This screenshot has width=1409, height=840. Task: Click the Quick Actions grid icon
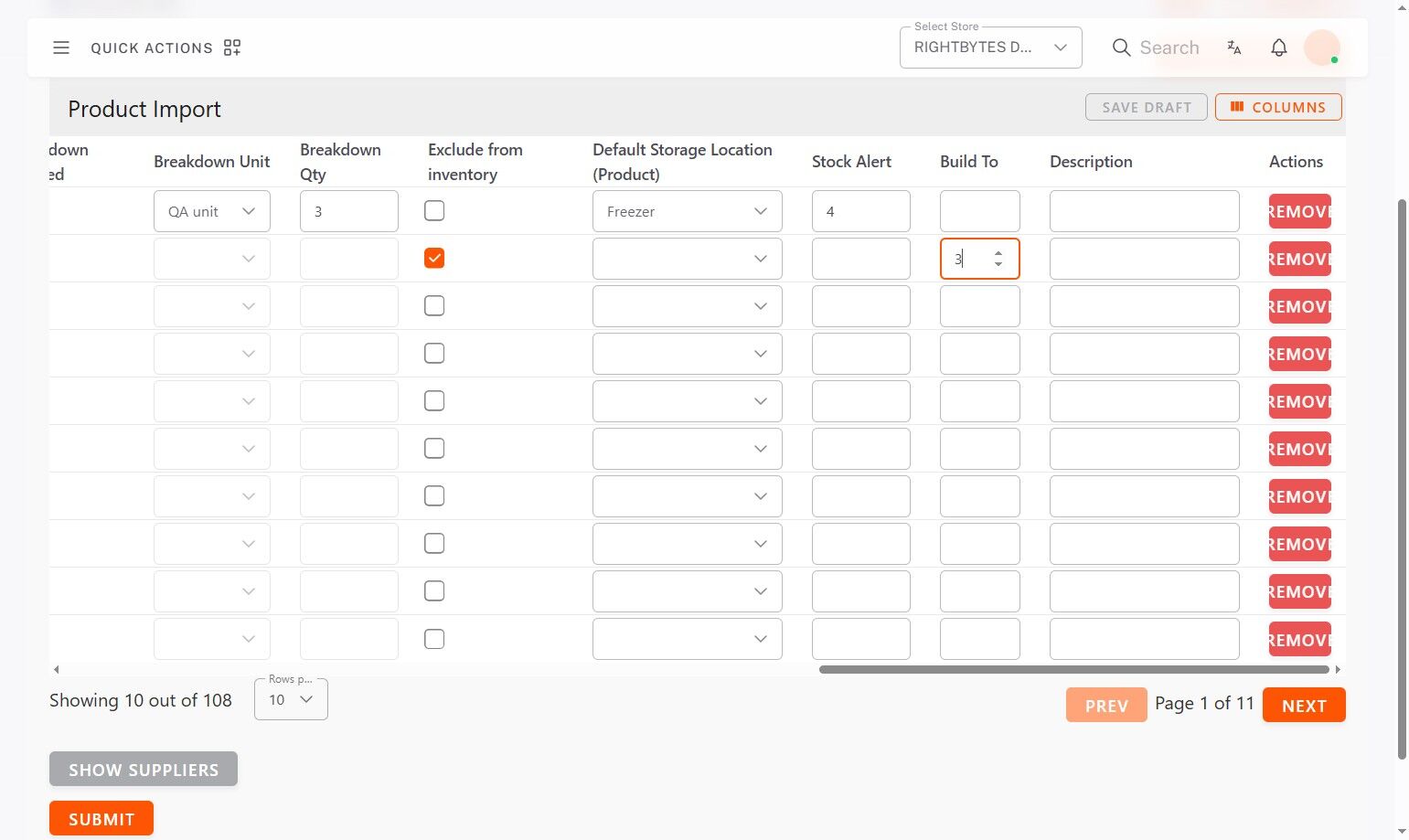click(232, 48)
